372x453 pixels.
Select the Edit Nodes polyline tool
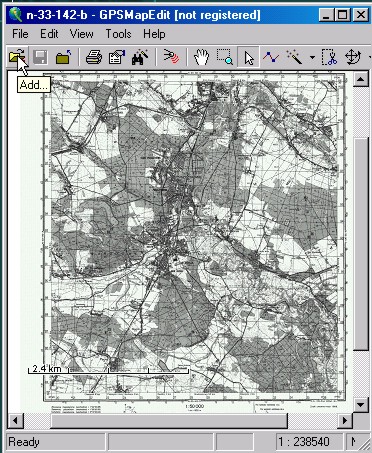271,57
